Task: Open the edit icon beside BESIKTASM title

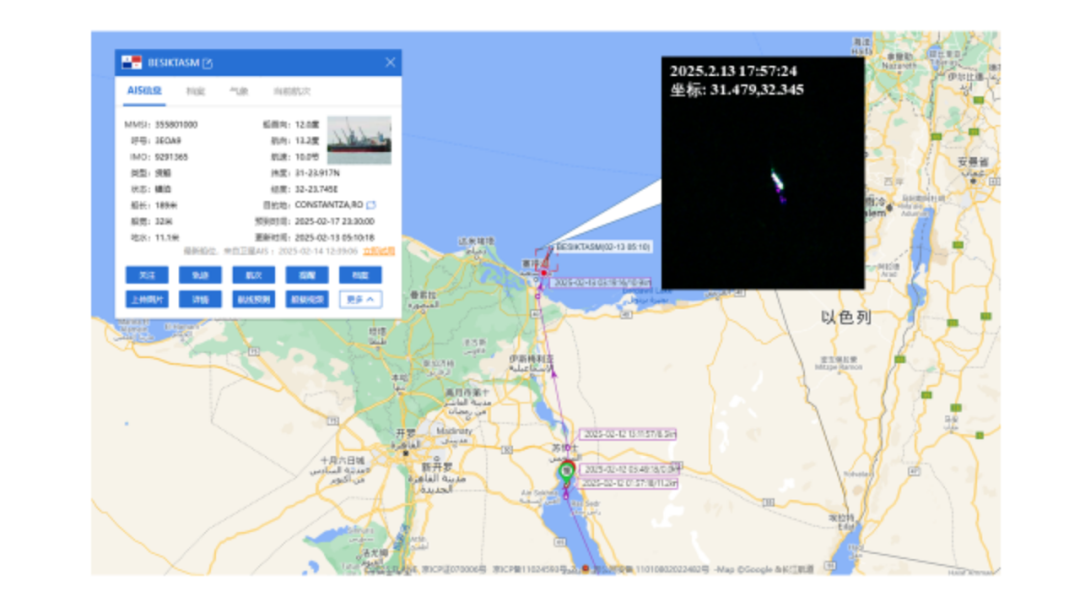Action: (207, 63)
